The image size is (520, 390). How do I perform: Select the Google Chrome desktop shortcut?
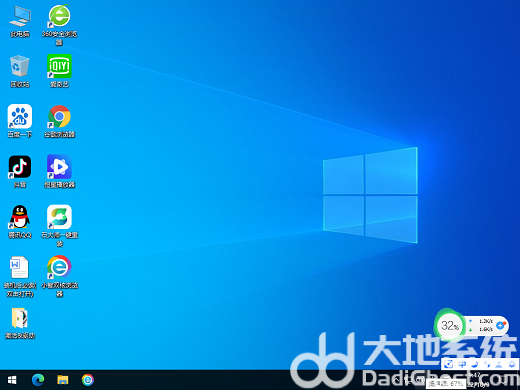59,116
